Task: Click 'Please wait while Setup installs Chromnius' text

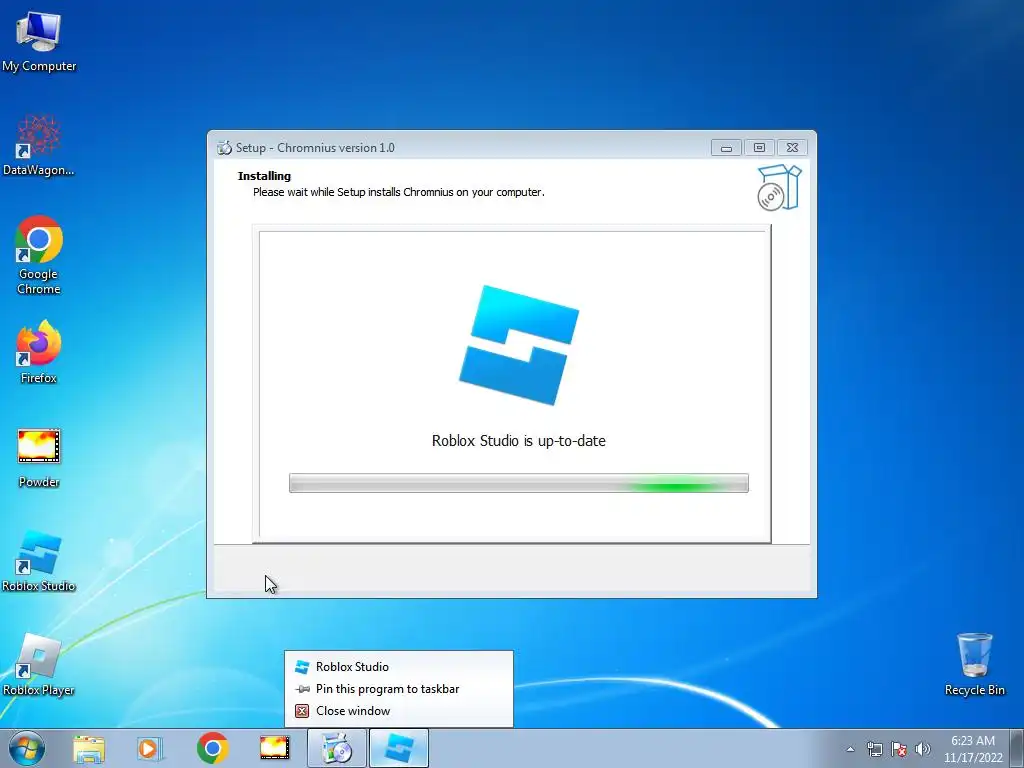Action: point(398,192)
